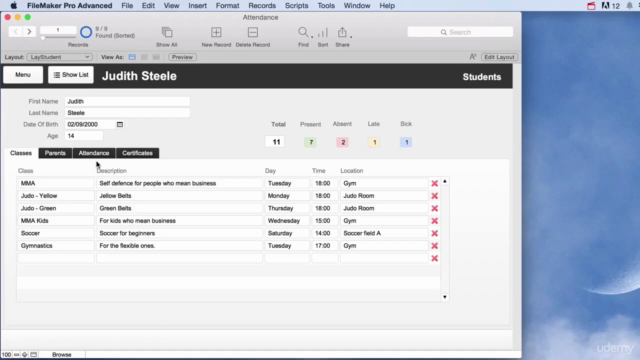Open the Date Of Birth calendar picker

[x=120, y=124]
